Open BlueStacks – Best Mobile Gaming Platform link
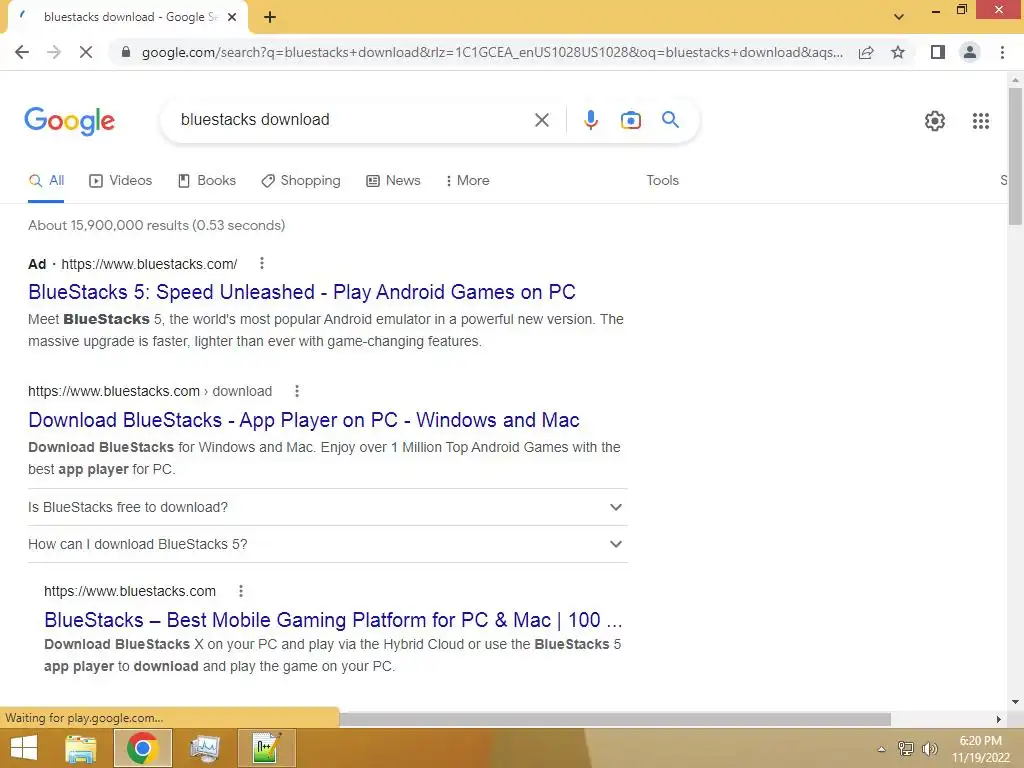The height and width of the screenshot is (768, 1024). [333, 620]
